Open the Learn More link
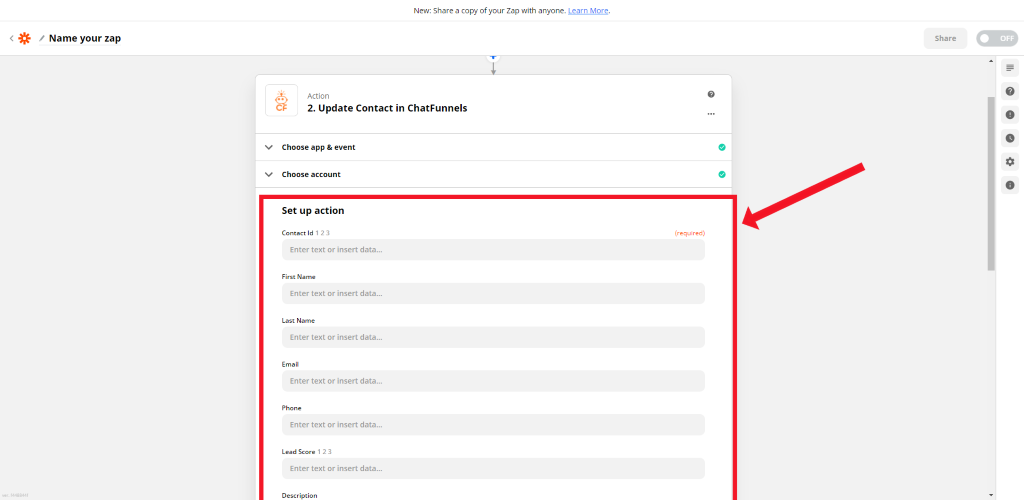The image size is (1024, 500). [588, 11]
